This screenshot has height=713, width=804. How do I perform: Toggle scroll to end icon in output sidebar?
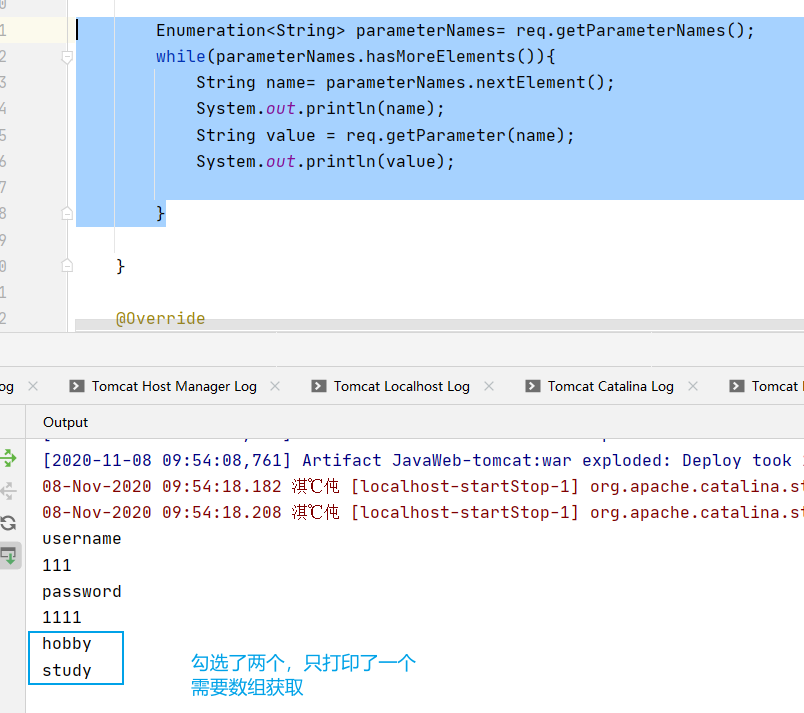9,556
